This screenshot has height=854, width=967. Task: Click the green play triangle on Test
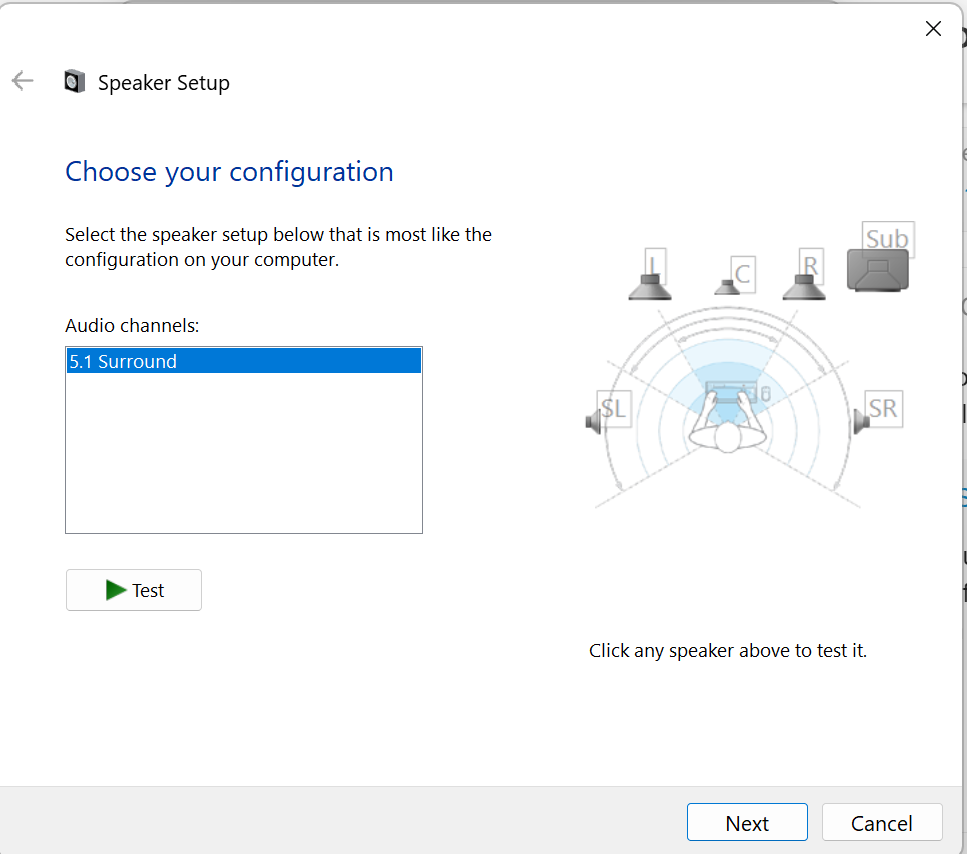(116, 590)
